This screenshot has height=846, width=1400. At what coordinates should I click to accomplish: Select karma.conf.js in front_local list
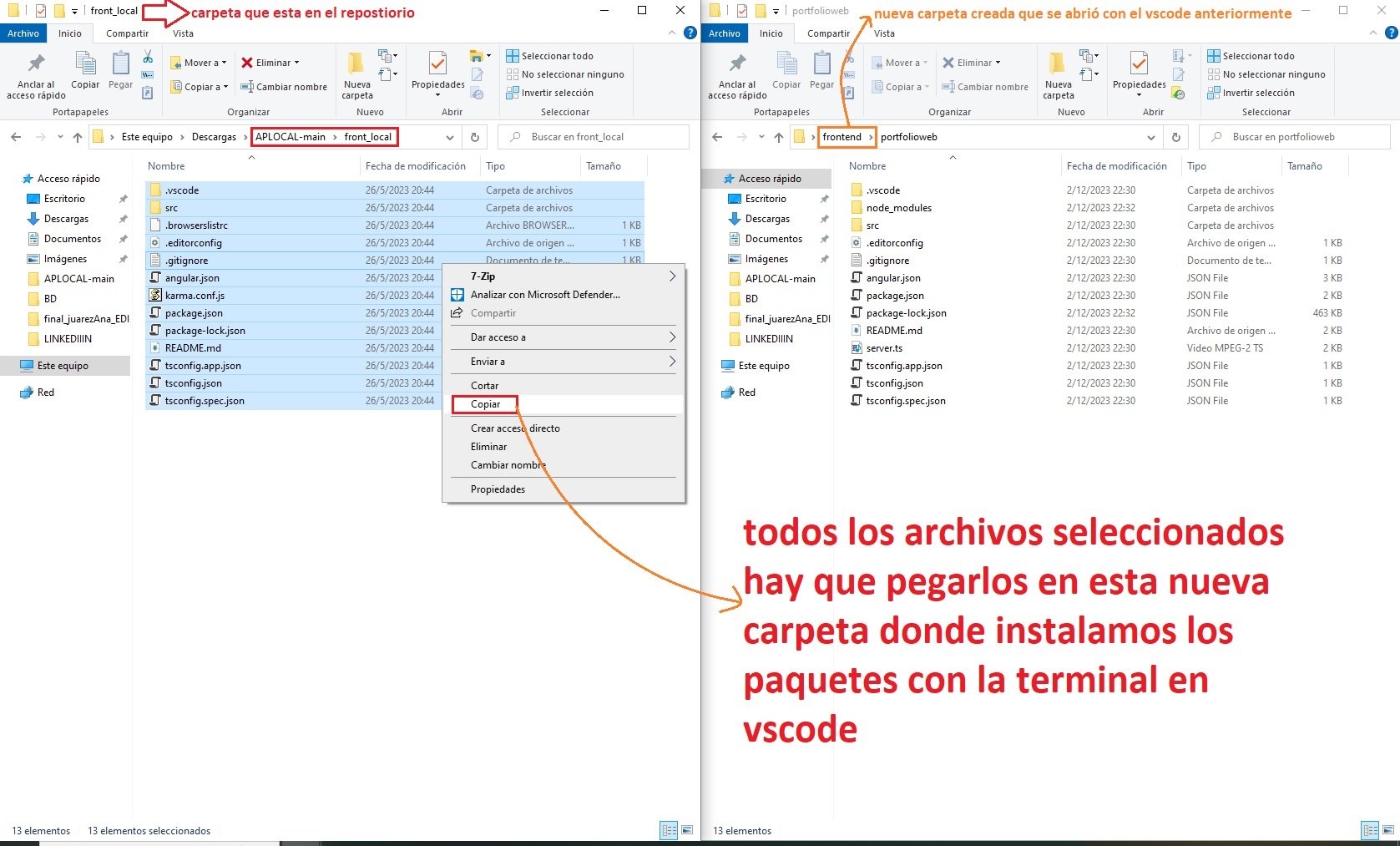coord(195,296)
